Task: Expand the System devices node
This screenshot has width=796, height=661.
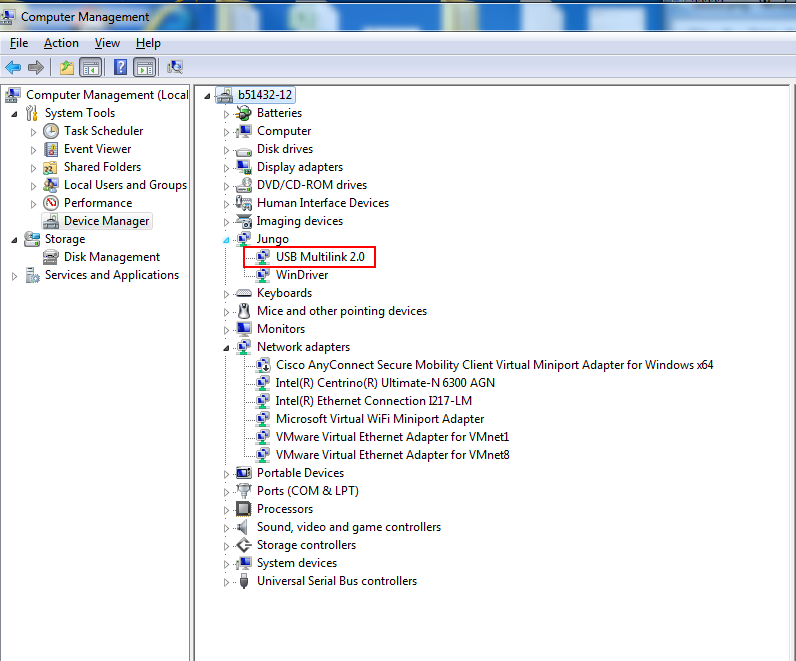Action: [x=226, y=564]
